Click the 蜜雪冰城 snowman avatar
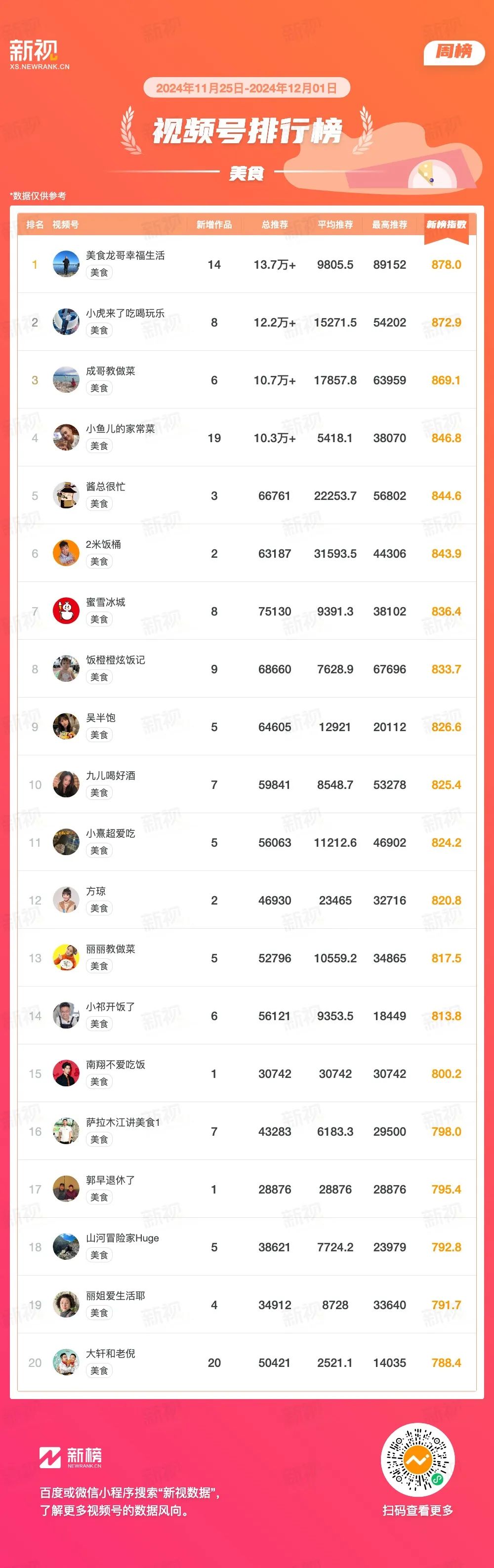494x1568 pixels. pyautogui.click(x=66, y=611)
